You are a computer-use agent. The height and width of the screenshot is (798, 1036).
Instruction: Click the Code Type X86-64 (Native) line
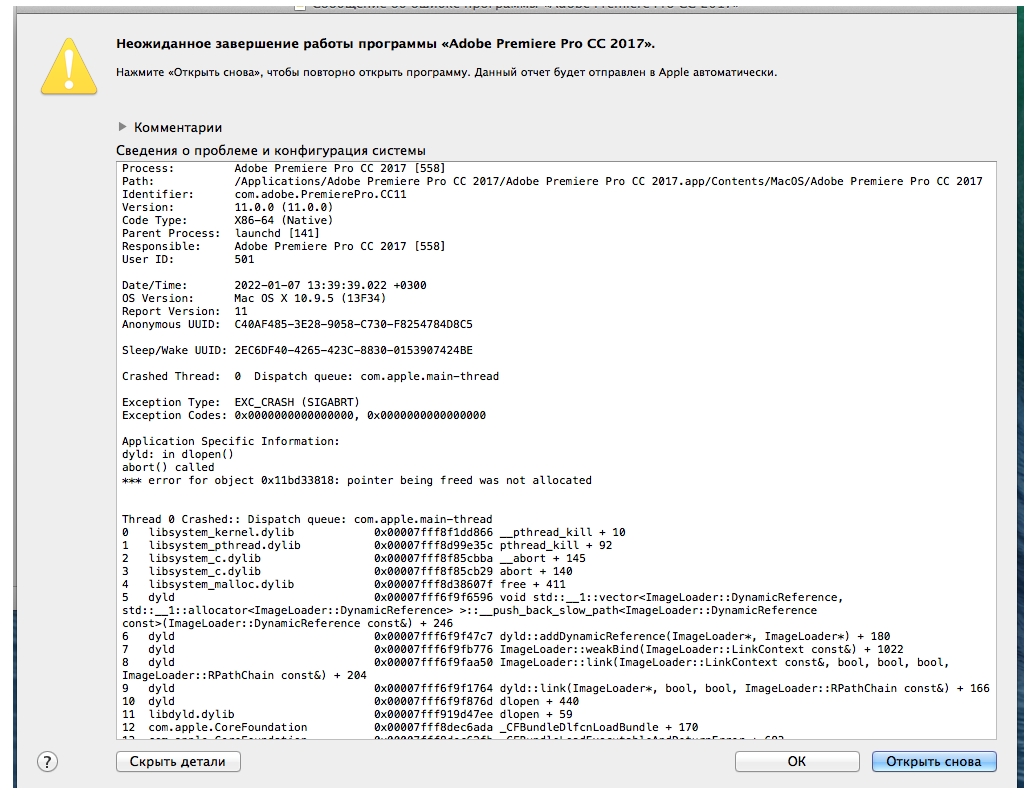pos(227,220)
